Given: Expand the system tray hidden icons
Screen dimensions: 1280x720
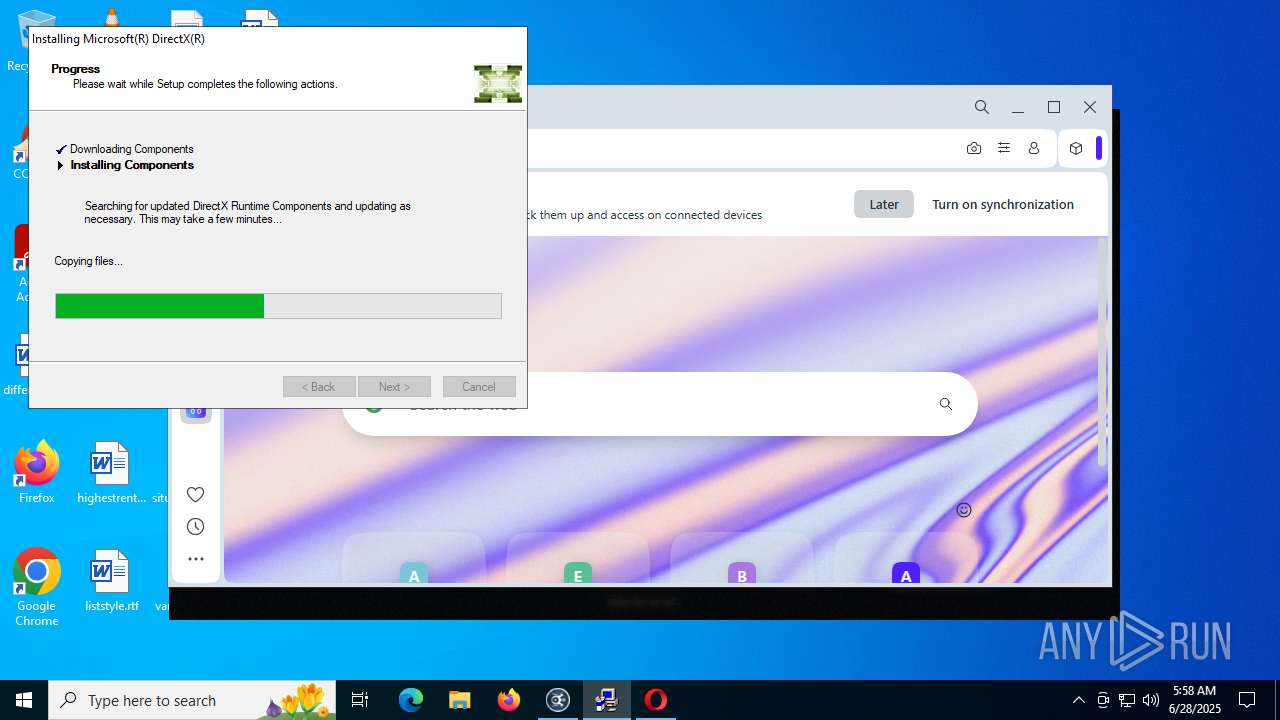Looking at the screenshot, I should 1078,700.
